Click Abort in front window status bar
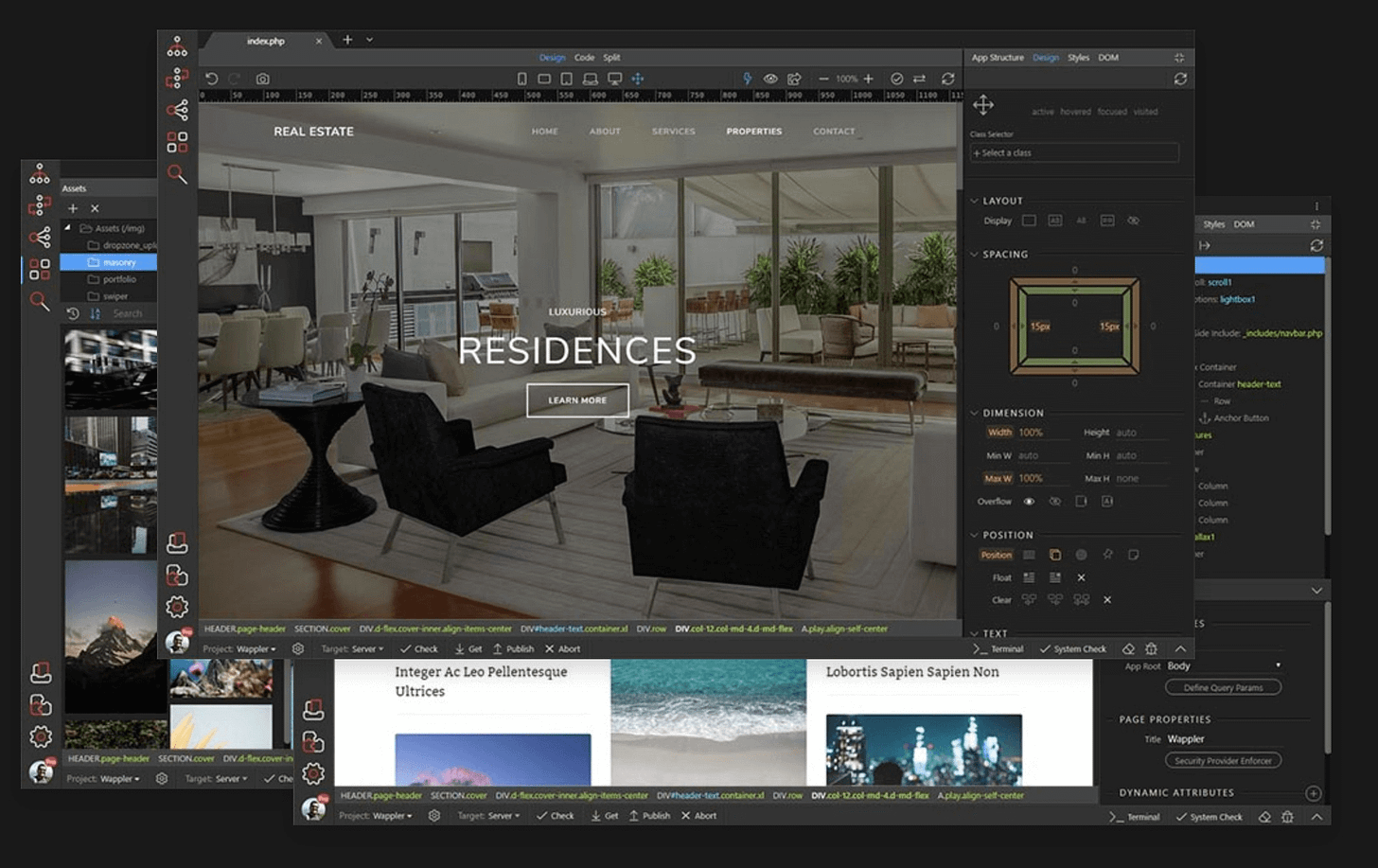The image size is (1378, 868). [x=562, y=648]
